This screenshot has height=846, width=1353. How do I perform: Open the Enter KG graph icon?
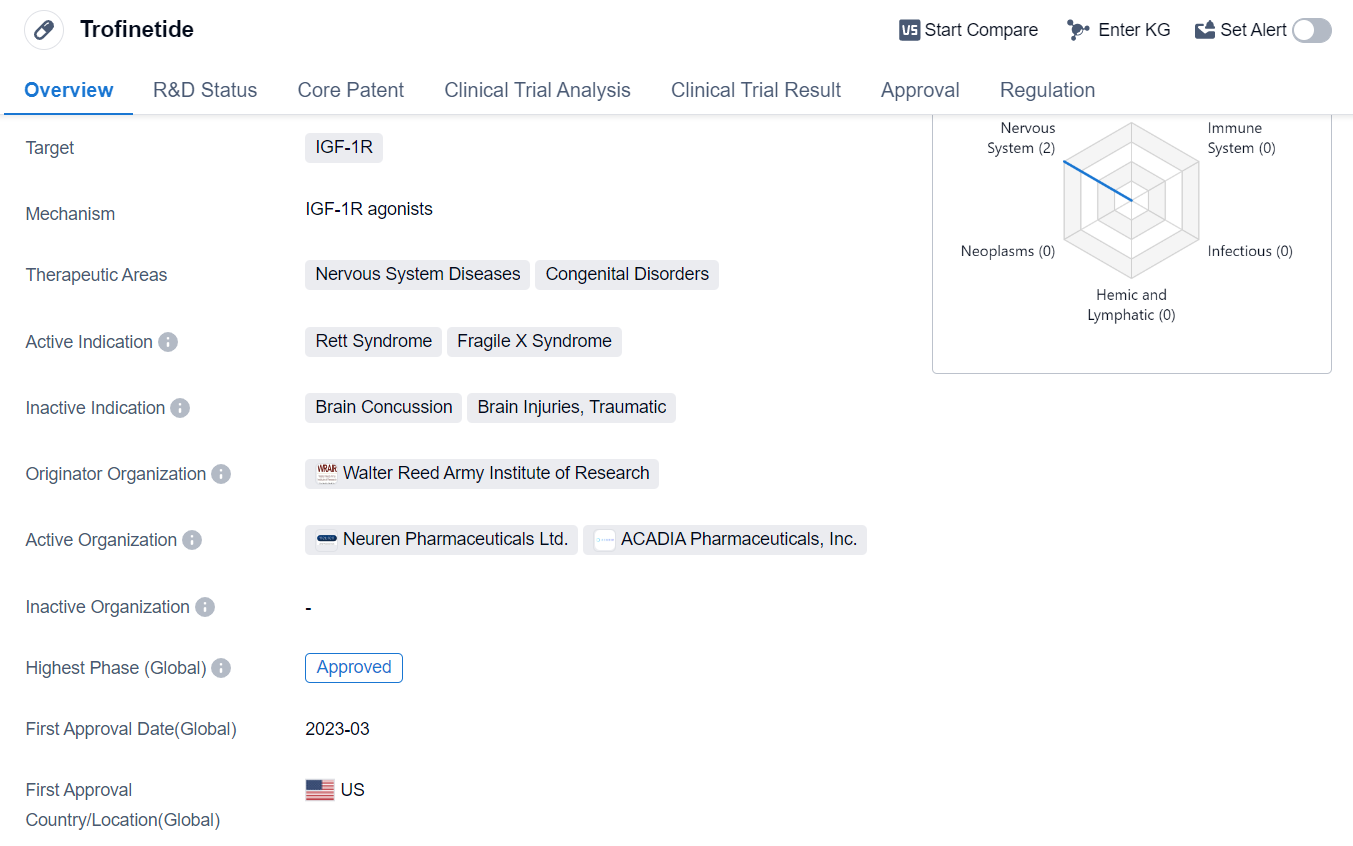[1077, 30]
